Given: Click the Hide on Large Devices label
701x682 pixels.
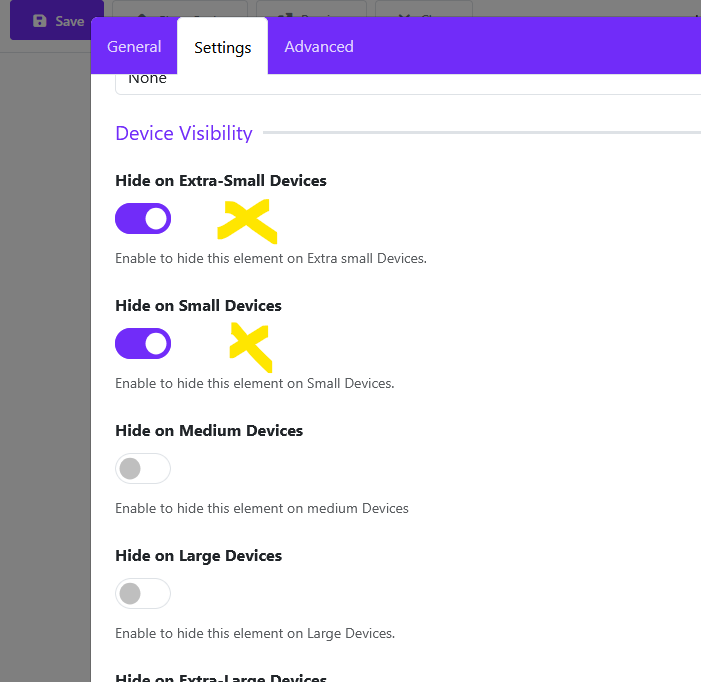Looking at the screenshot, I should pyautogui.click(x=198, y=556).
